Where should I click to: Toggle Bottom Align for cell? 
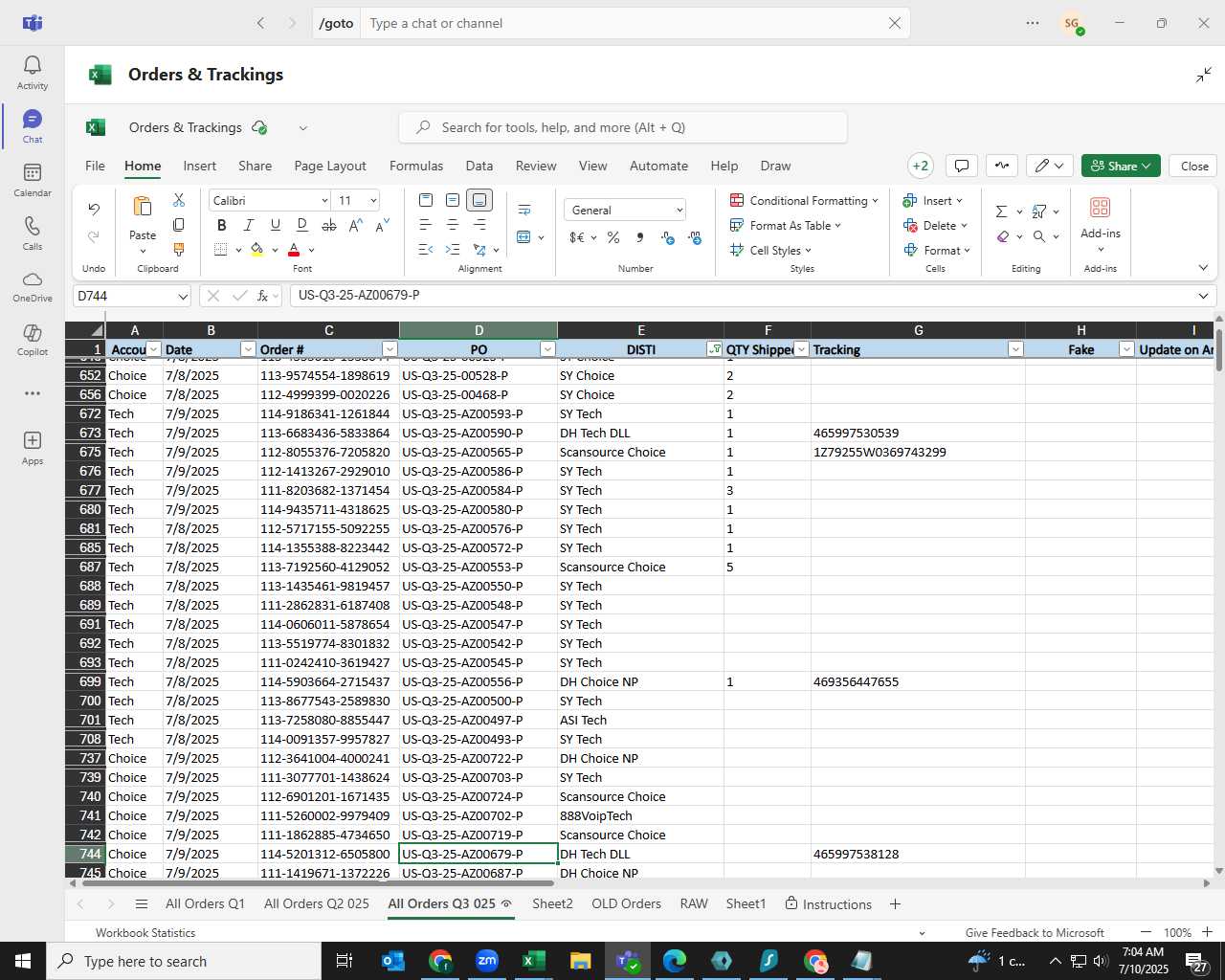click(479, 200)
